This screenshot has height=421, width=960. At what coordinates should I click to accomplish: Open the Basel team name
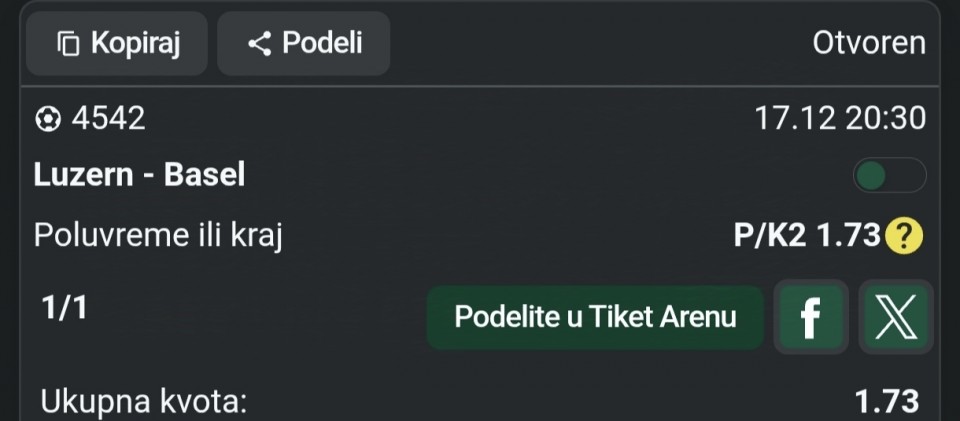[x=204, y=176]
